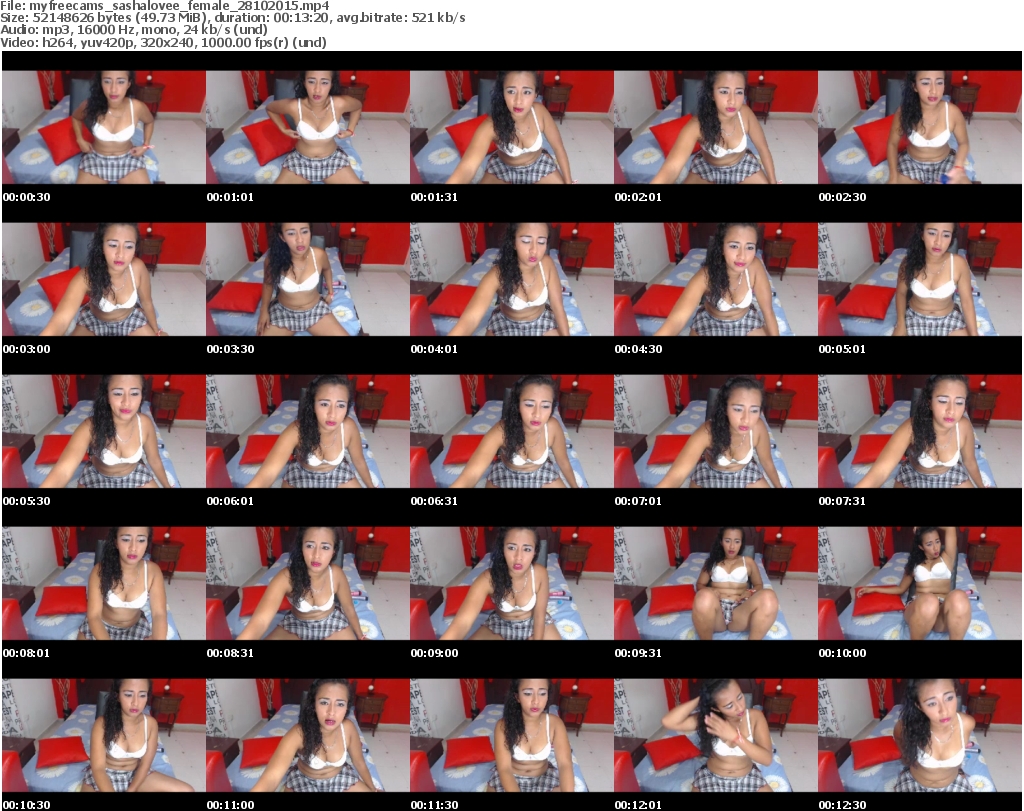This screenshot has height=811, width=1024.
Task: Select the frame captured at 00:01:31
Action: pyautogui.click(x=511, y=127)
